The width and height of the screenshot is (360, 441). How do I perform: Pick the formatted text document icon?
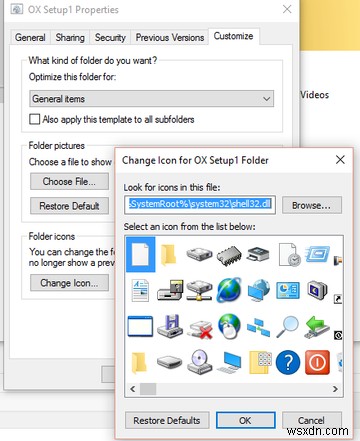140,291
